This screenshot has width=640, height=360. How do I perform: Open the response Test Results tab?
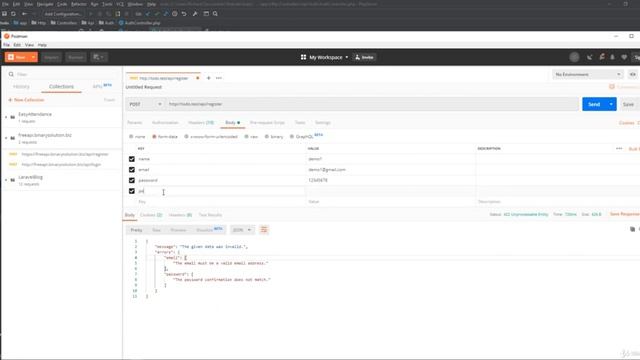tap(210, 215)
